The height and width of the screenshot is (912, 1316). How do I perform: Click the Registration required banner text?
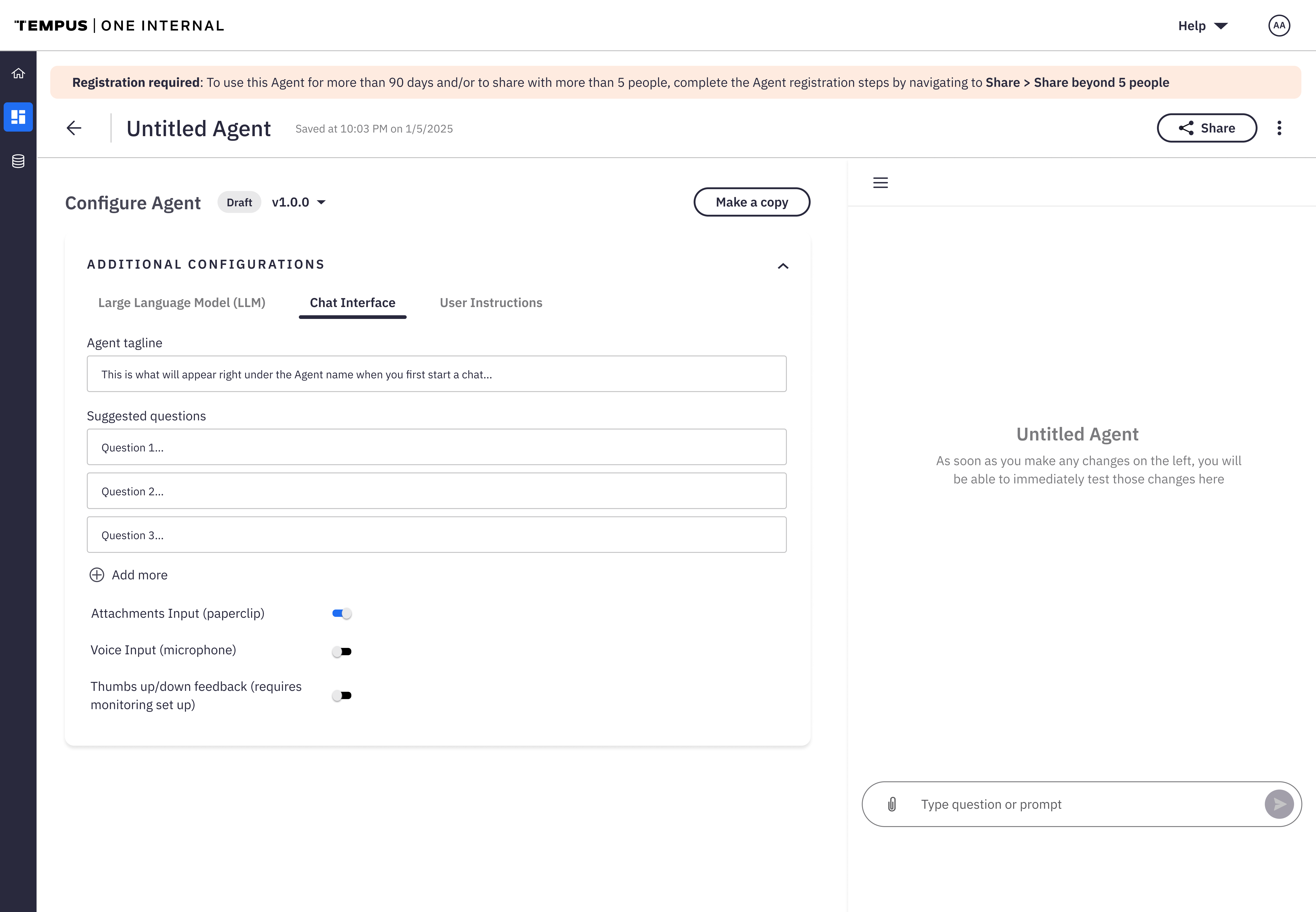[x=621, y=82]
